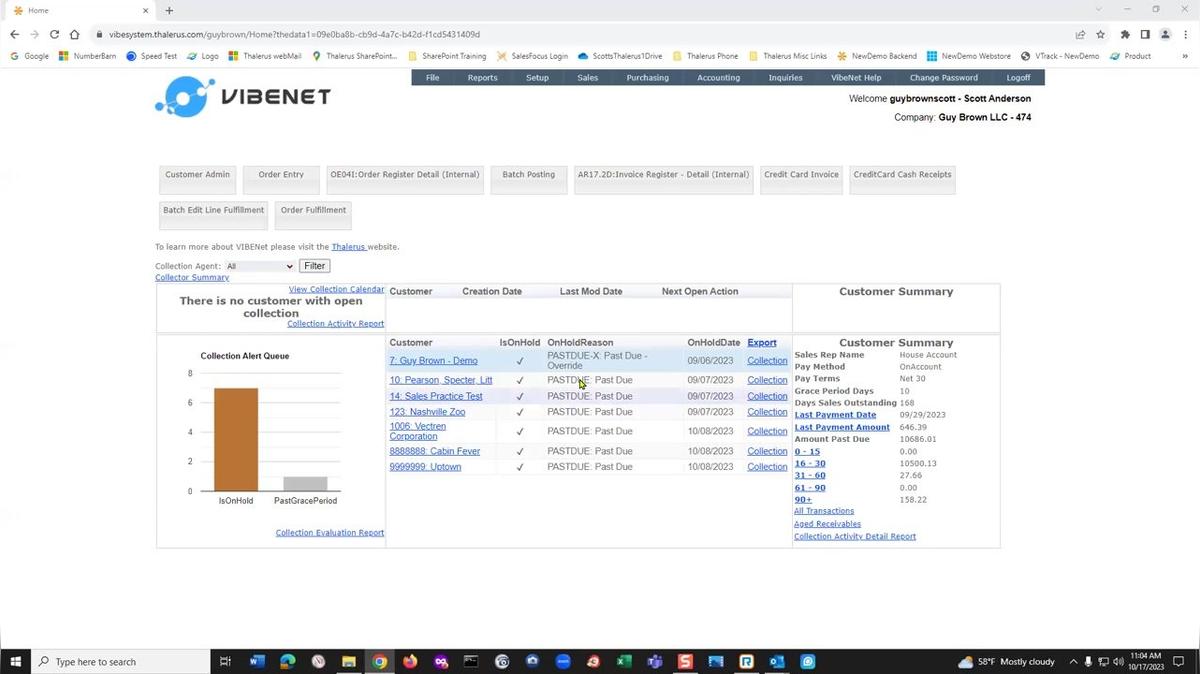Open the Collection Agent dropdown
Screen dimensions: 1200x674
259,266
